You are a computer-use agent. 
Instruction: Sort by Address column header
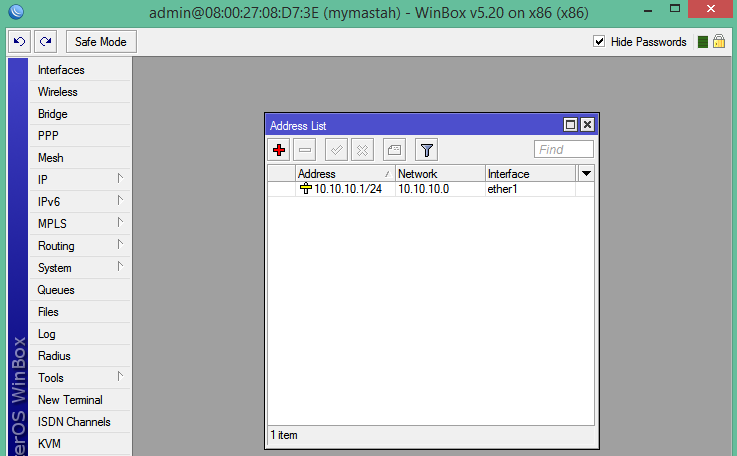pyautogui.click(x=345, y=174)
